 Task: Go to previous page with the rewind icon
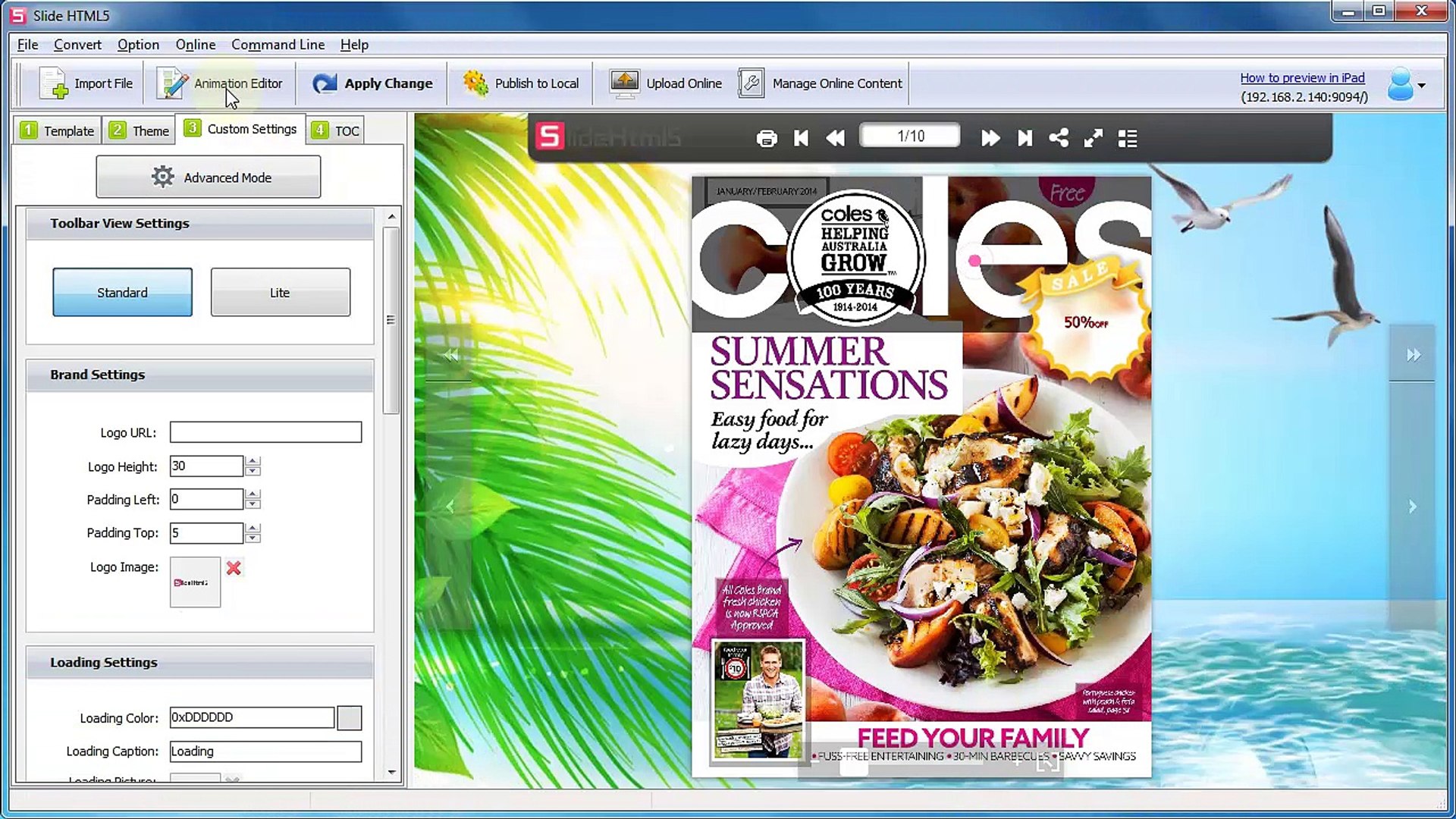pos(835,138)
